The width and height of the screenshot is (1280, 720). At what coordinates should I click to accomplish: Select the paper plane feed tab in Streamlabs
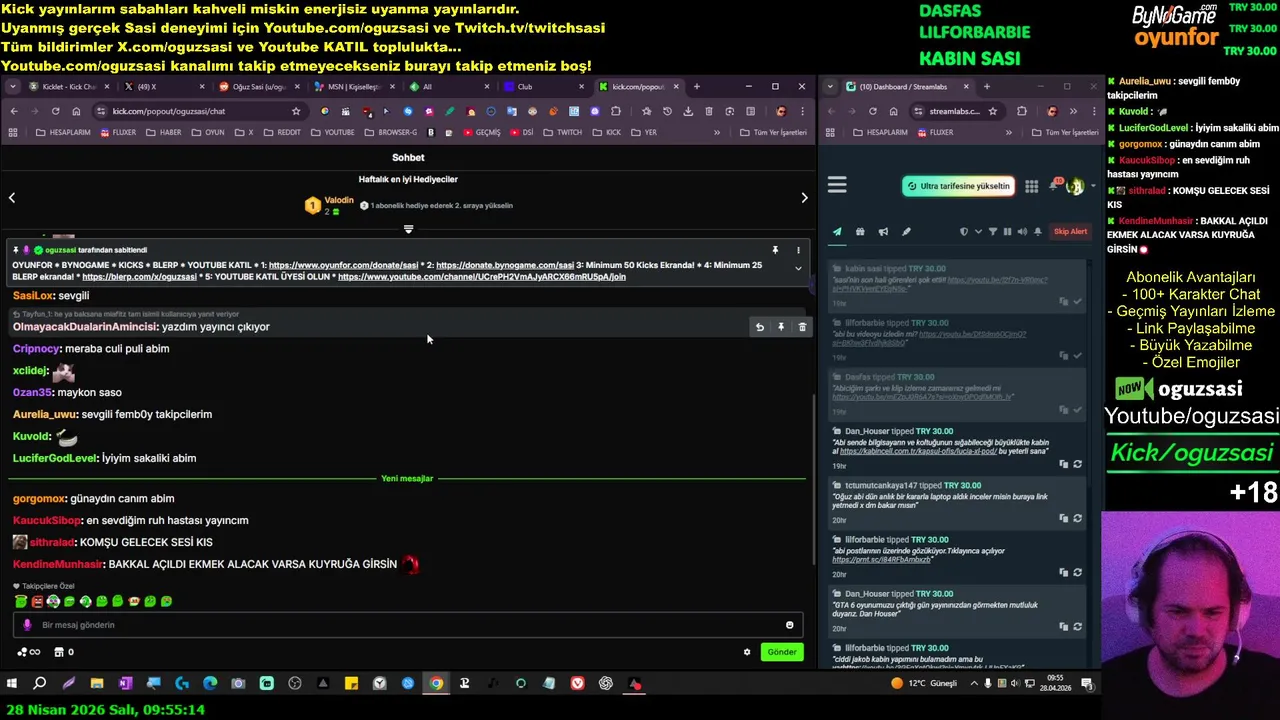click(x=837, y=232)
